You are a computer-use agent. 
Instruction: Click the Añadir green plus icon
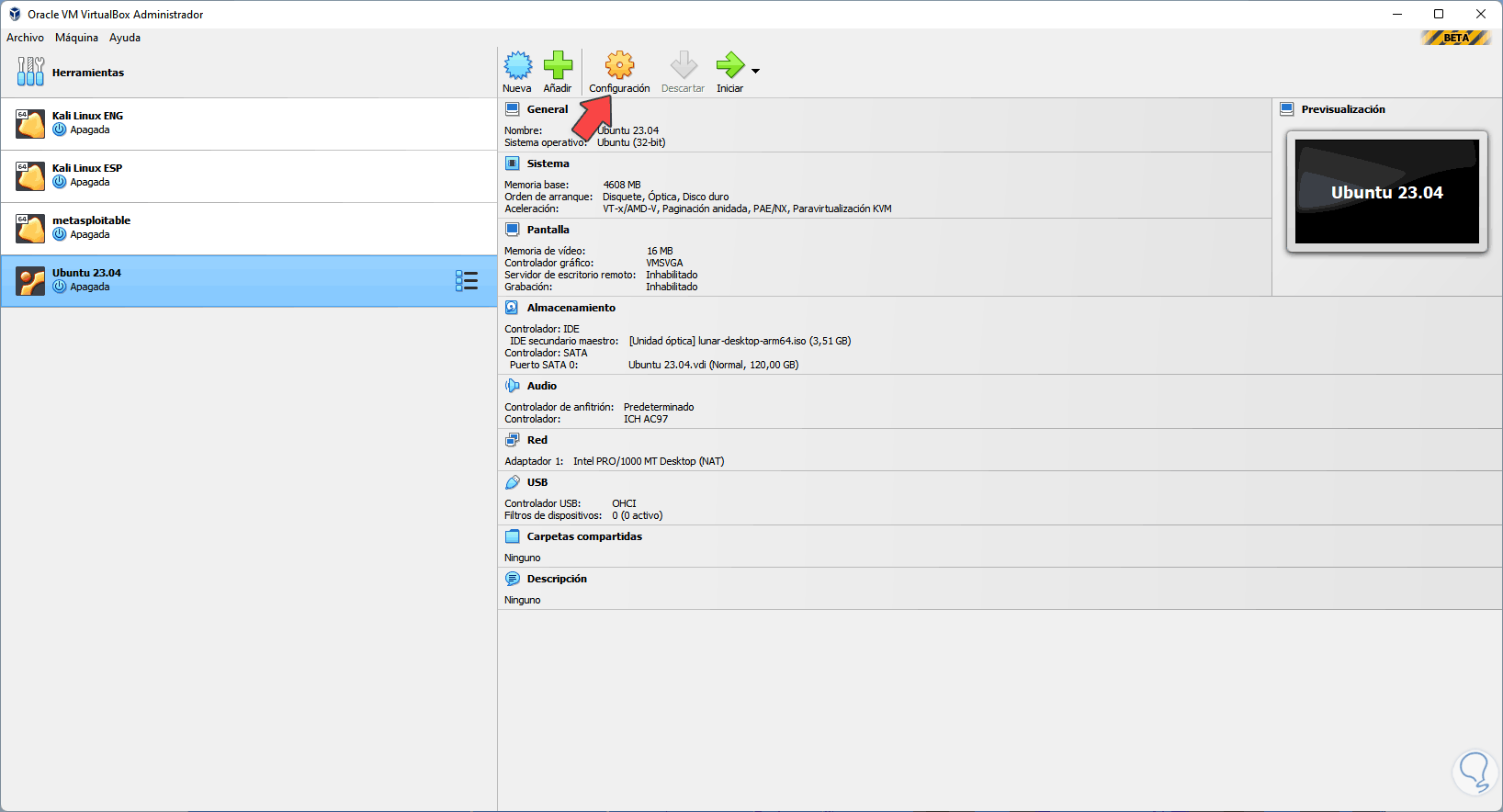(558, 65)
